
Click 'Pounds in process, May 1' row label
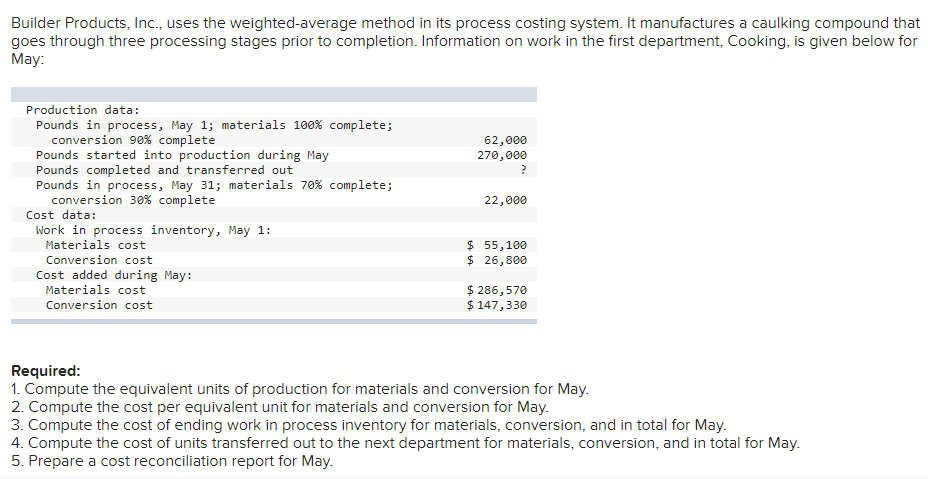coord(214,125)
